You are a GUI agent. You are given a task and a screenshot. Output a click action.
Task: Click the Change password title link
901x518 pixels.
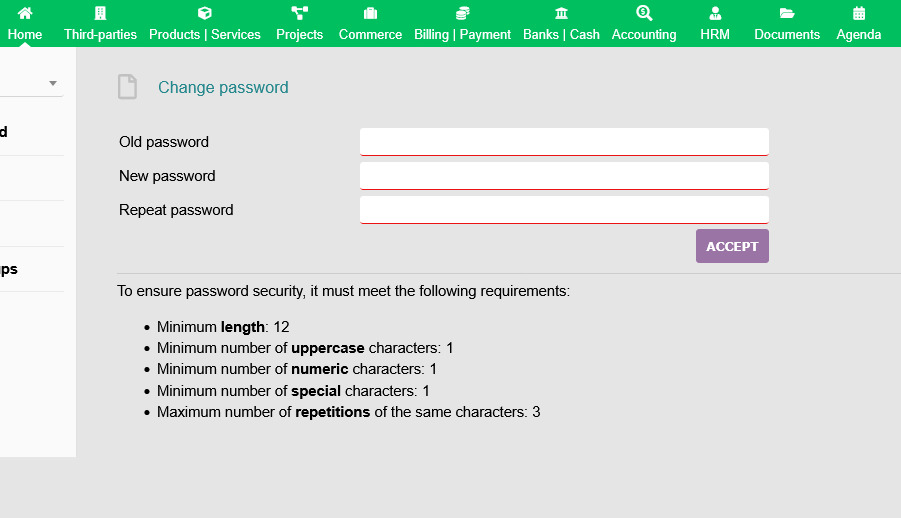(223, 88)
